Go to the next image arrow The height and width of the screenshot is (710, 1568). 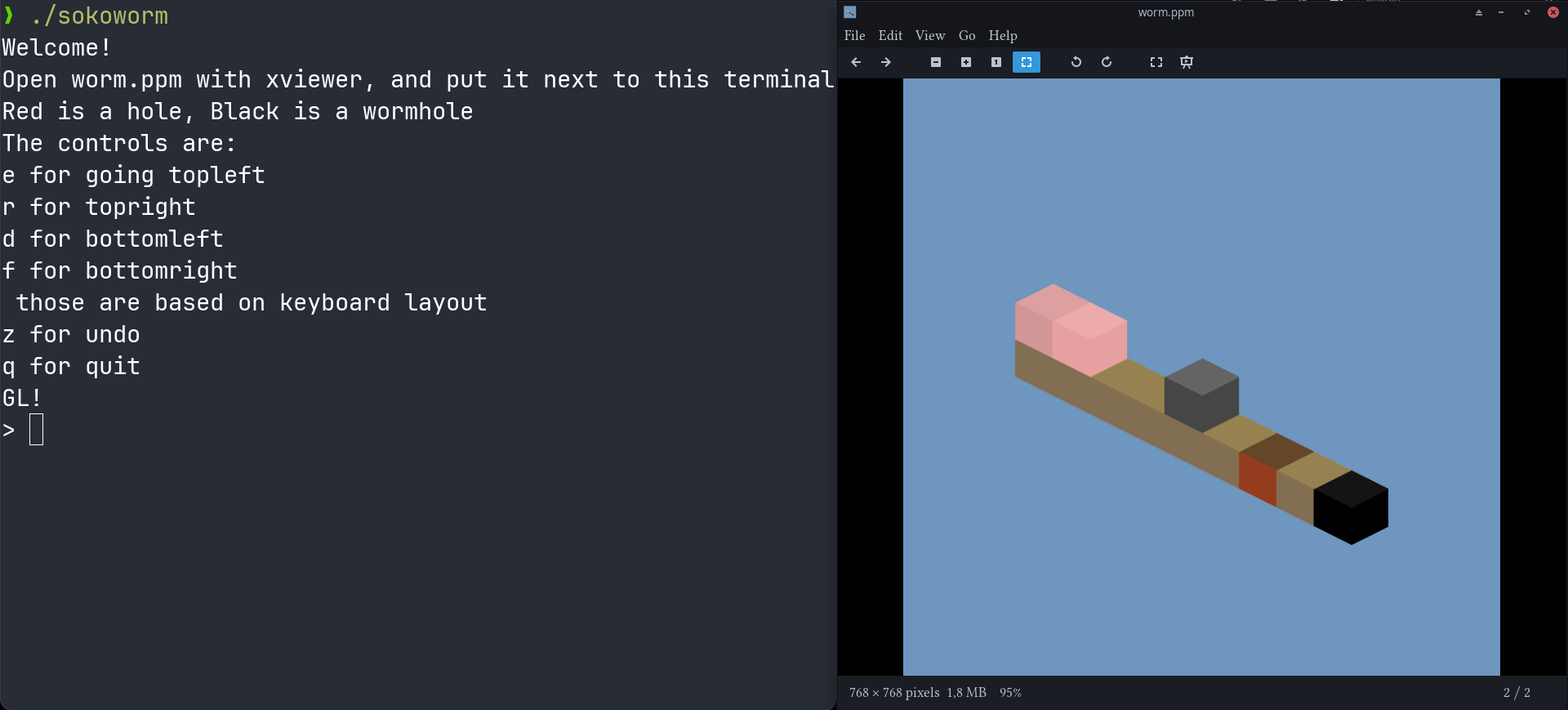886,62
